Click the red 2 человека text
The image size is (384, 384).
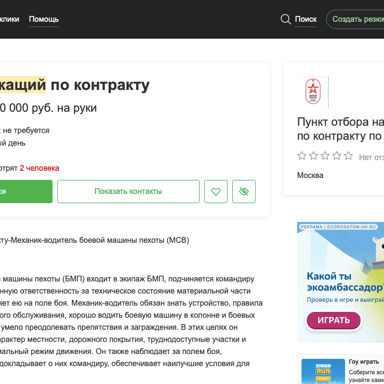tap(39, 168)
